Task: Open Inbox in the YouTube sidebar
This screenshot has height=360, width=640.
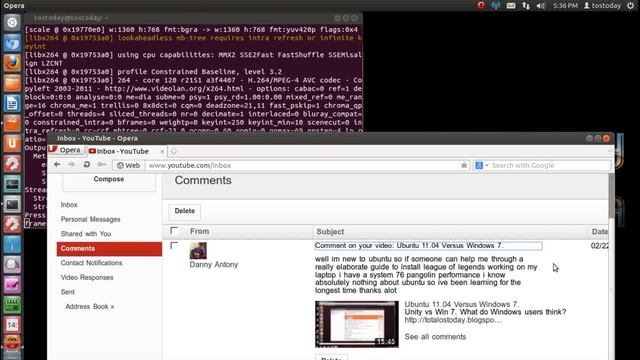Action: [69, 205]
